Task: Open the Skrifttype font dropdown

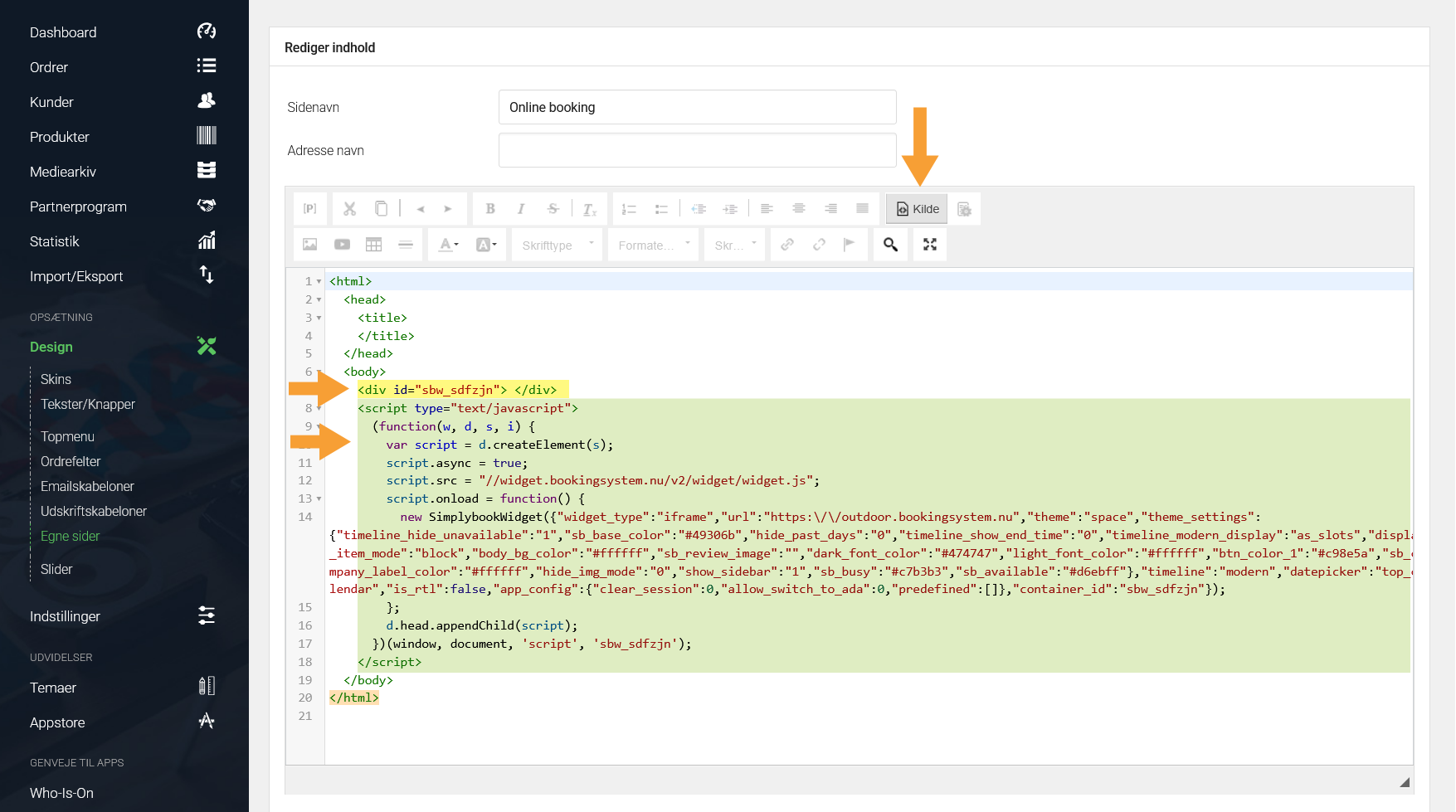Action: pos(557,245)
